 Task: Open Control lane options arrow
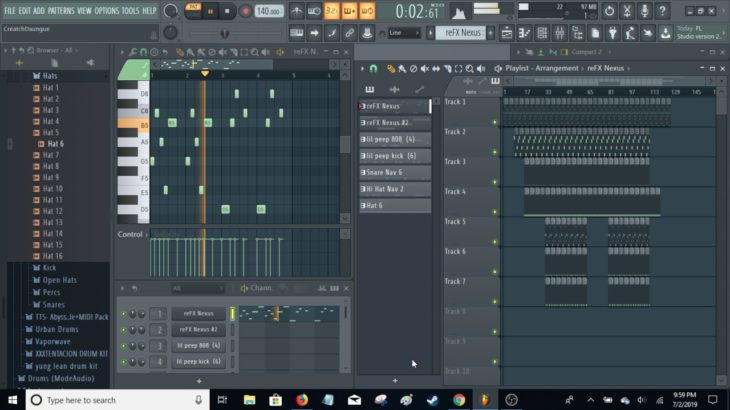pos(147,235)
